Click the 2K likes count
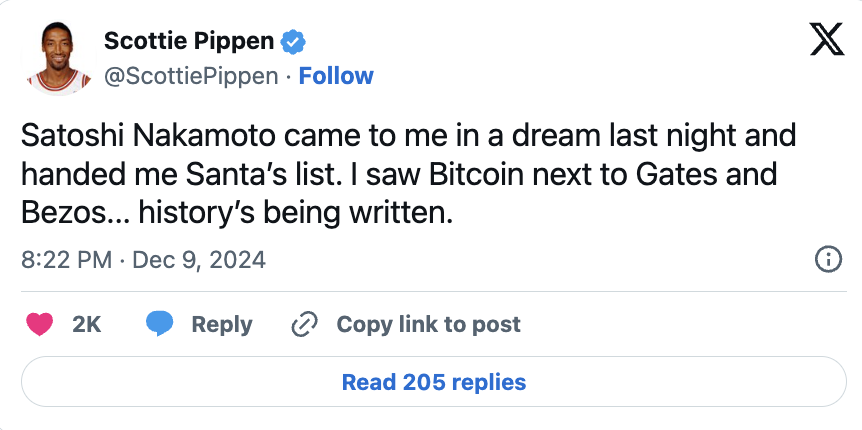Image resolution: width=862 pixels, height=430 pixels. (87, 324)
